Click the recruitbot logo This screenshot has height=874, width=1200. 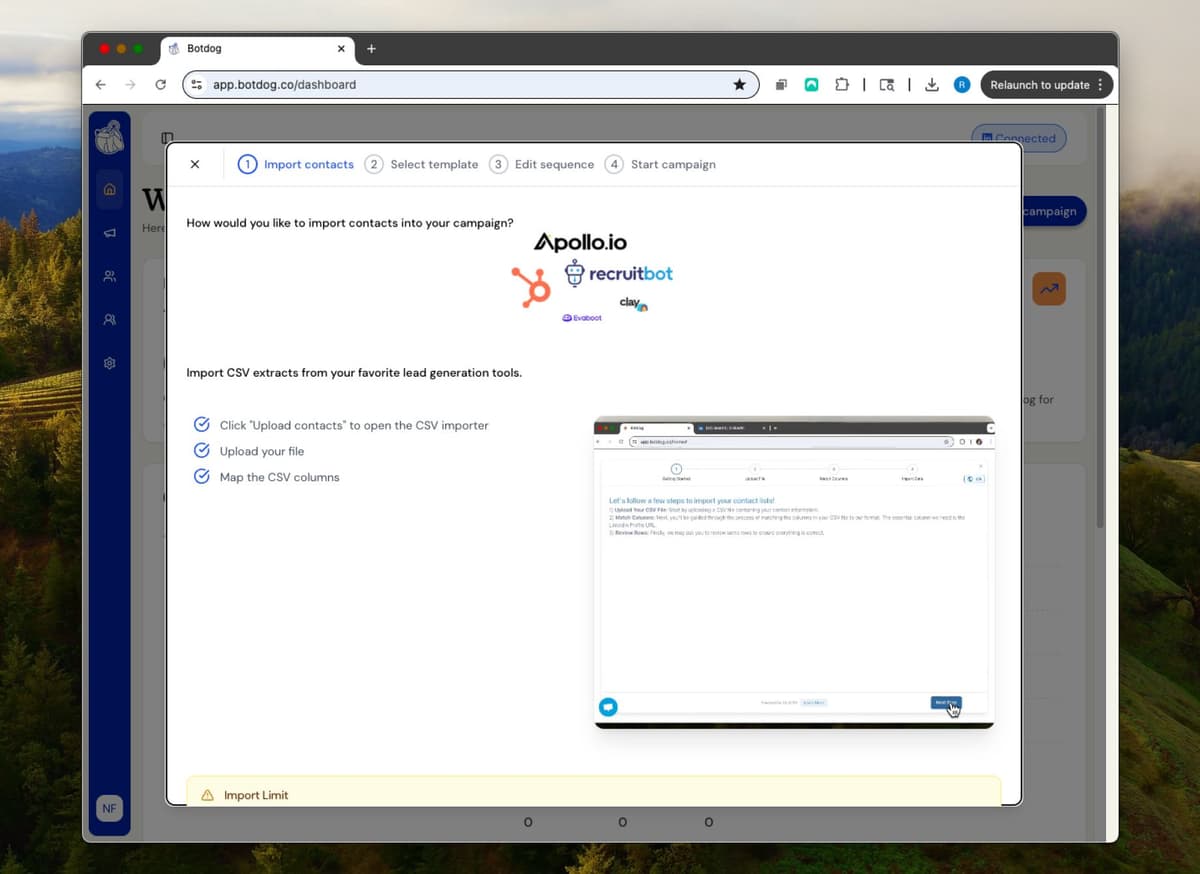tap(619, 273)
